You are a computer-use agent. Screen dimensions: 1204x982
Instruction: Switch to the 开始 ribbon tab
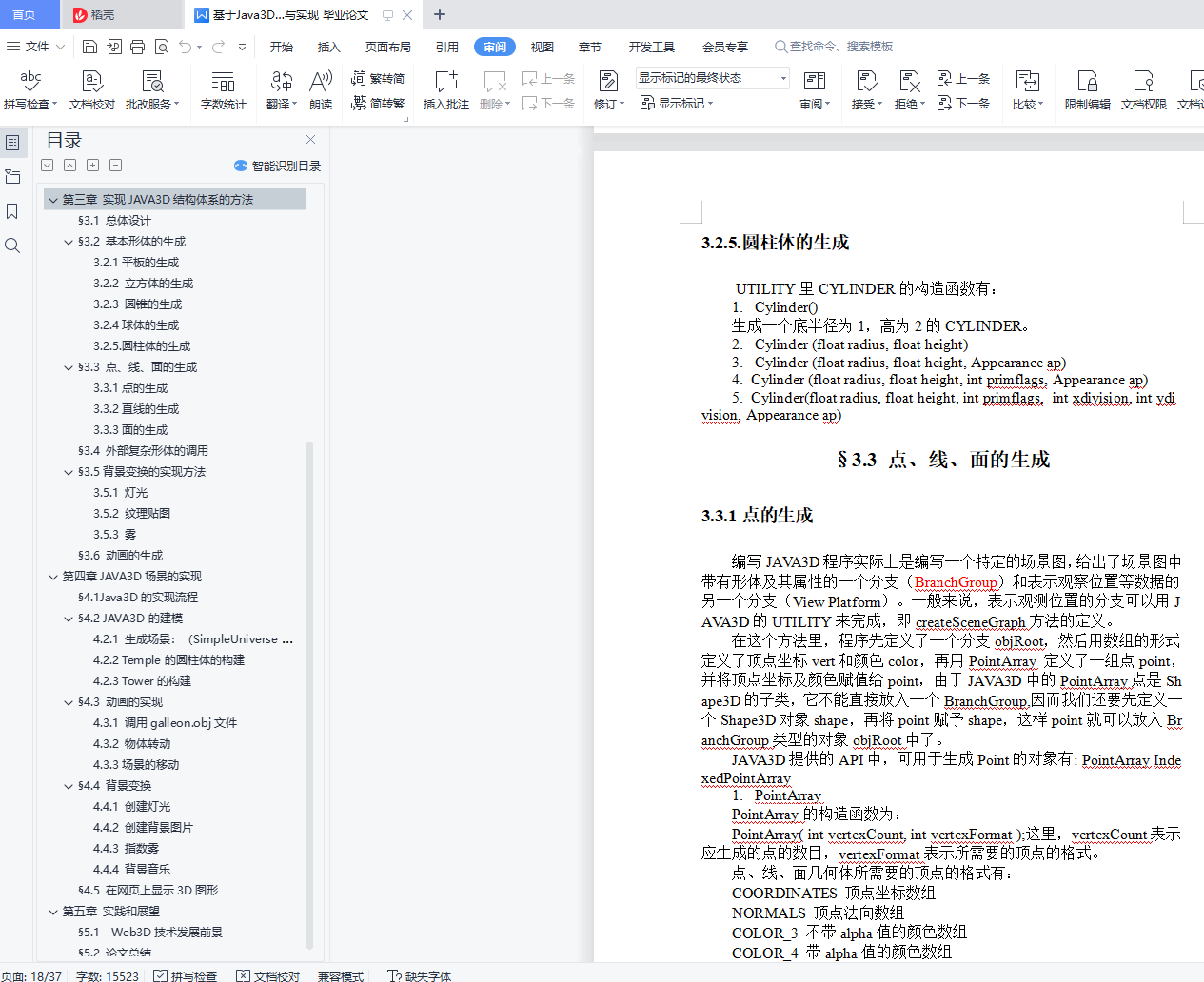coord(282,47)
